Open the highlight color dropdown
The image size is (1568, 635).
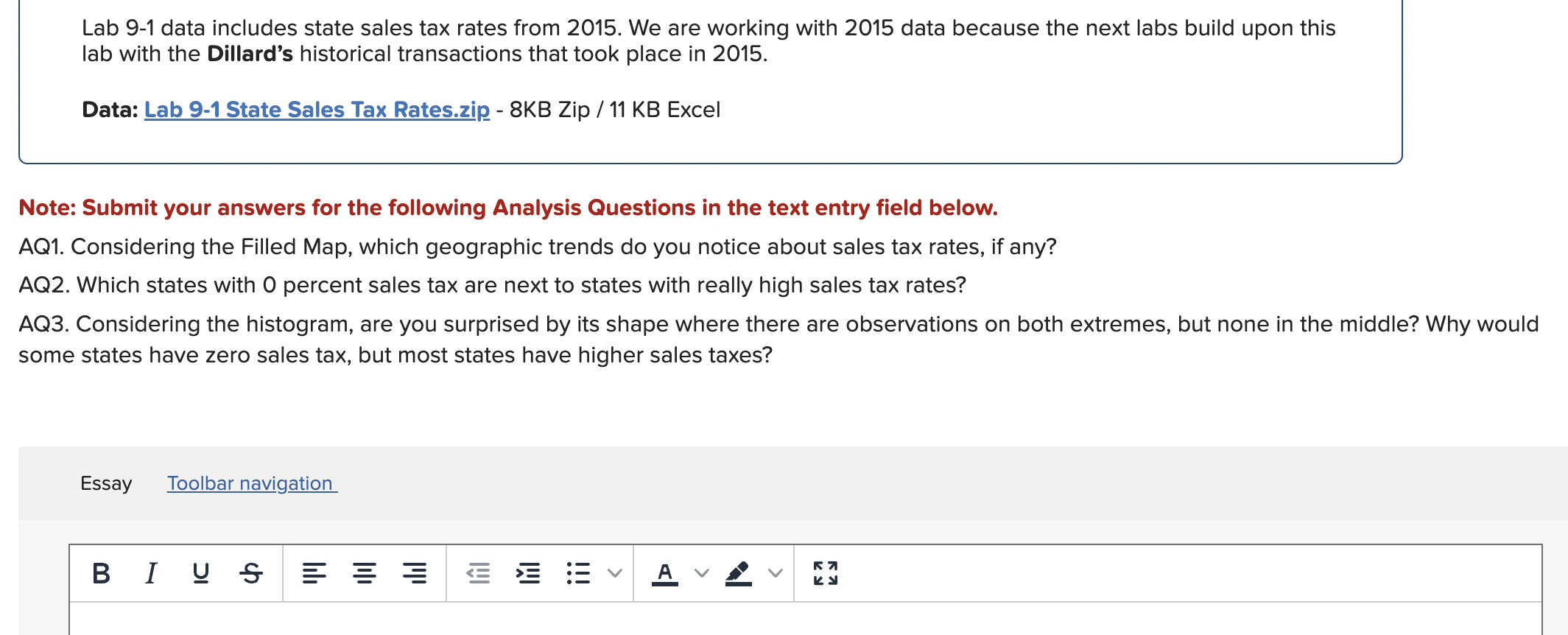pos(775,574)
